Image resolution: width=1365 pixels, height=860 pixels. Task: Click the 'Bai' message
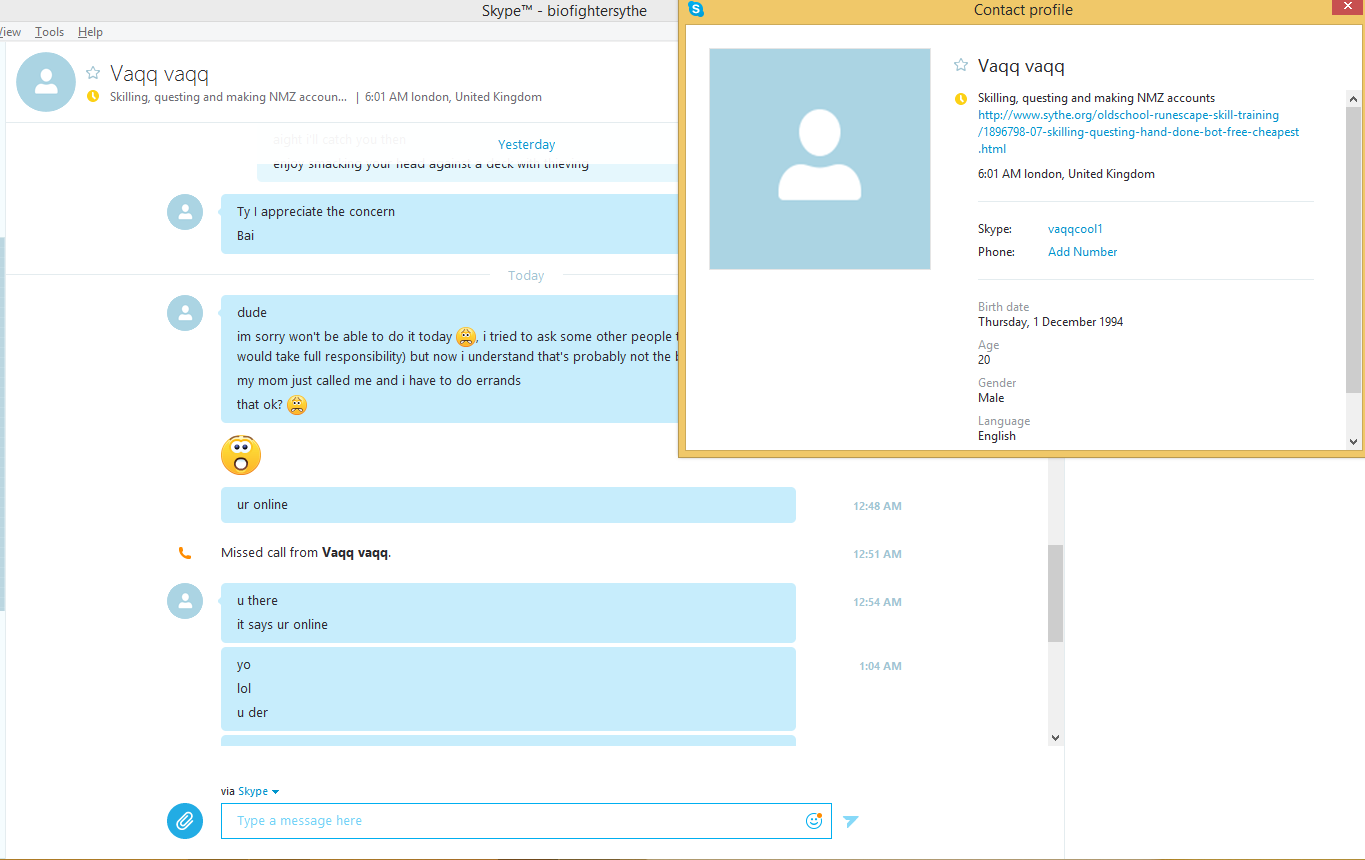[x=245, y=236]
